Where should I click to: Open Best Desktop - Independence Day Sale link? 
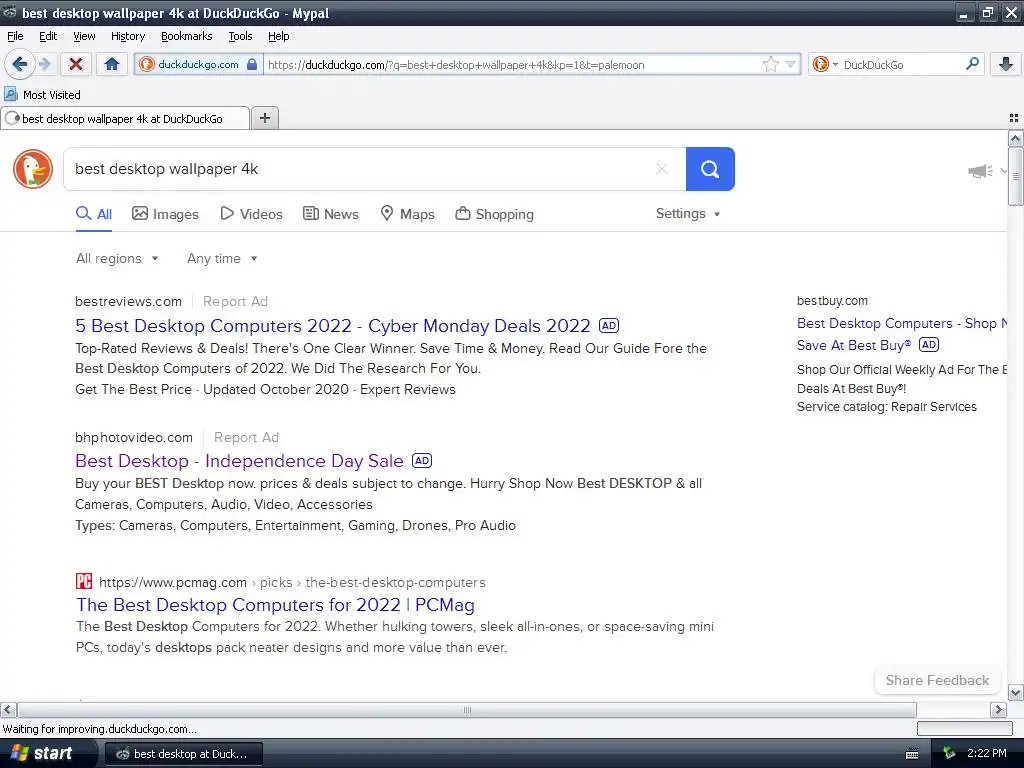tap(239, 461)
